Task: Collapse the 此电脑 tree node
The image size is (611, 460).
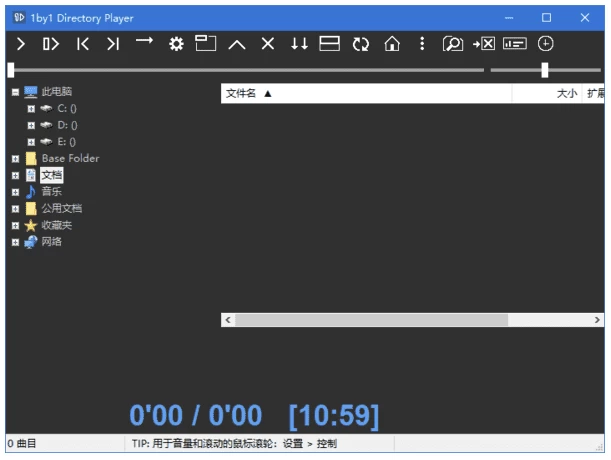Action: (x=15, y=92)
